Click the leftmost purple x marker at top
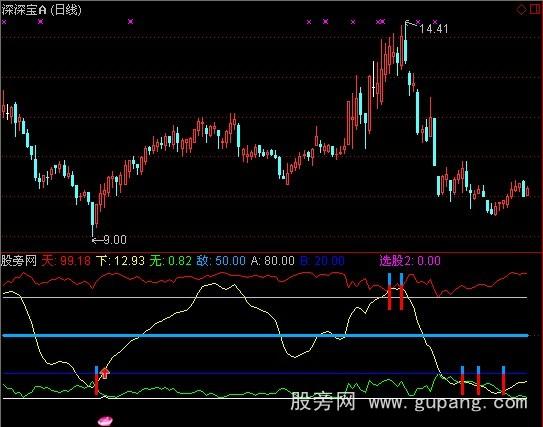This screenshot has height=427, width=543. [4, 22]
